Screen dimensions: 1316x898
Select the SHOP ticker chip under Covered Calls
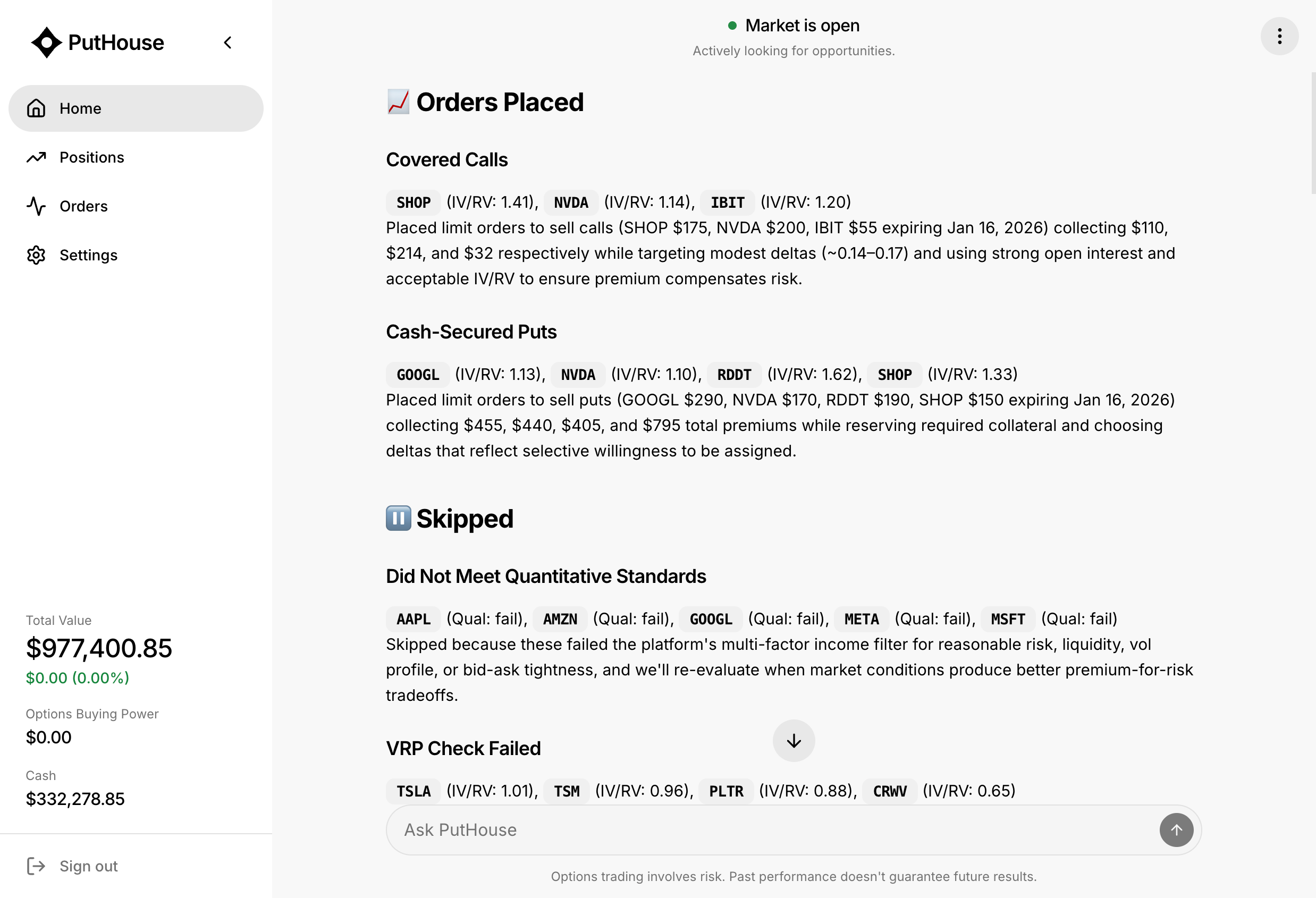[412, 202]
